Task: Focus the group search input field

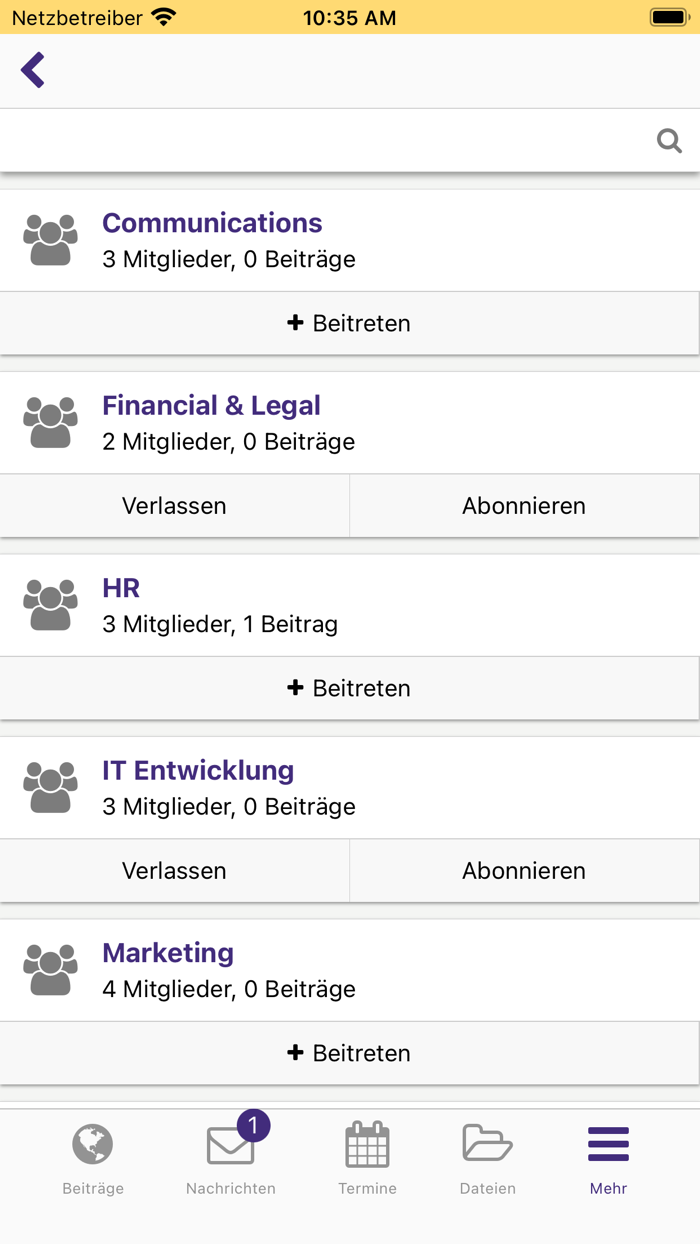Action: (x=325, y=141)
